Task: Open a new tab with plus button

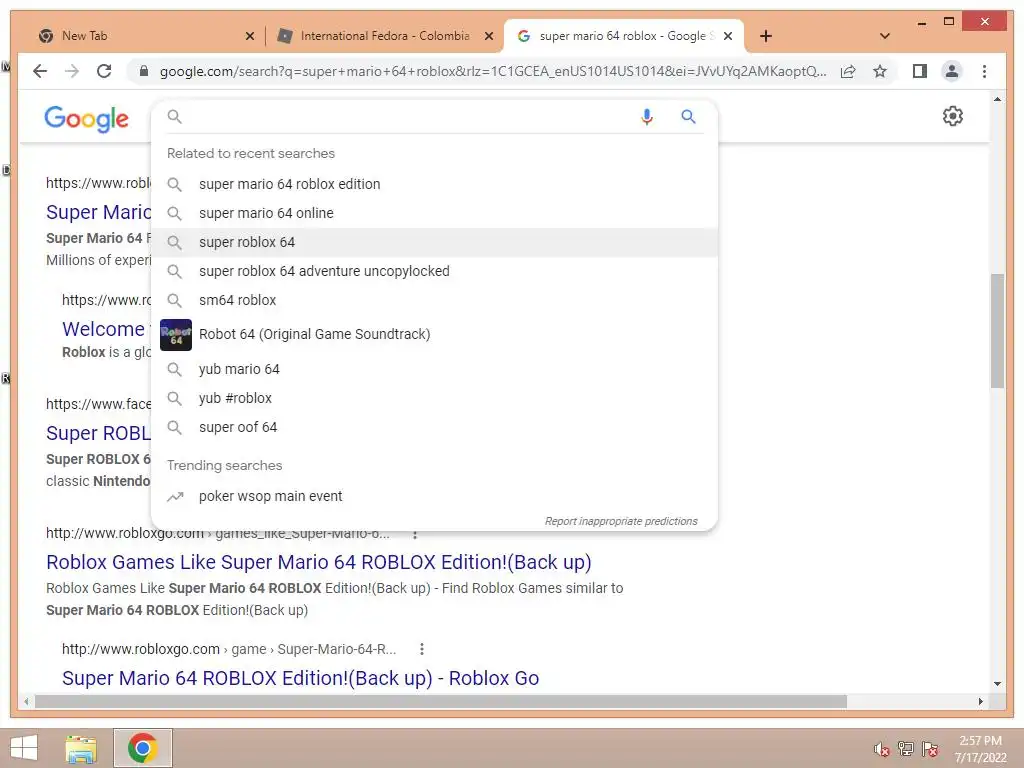Action: [x=766, y=36]
